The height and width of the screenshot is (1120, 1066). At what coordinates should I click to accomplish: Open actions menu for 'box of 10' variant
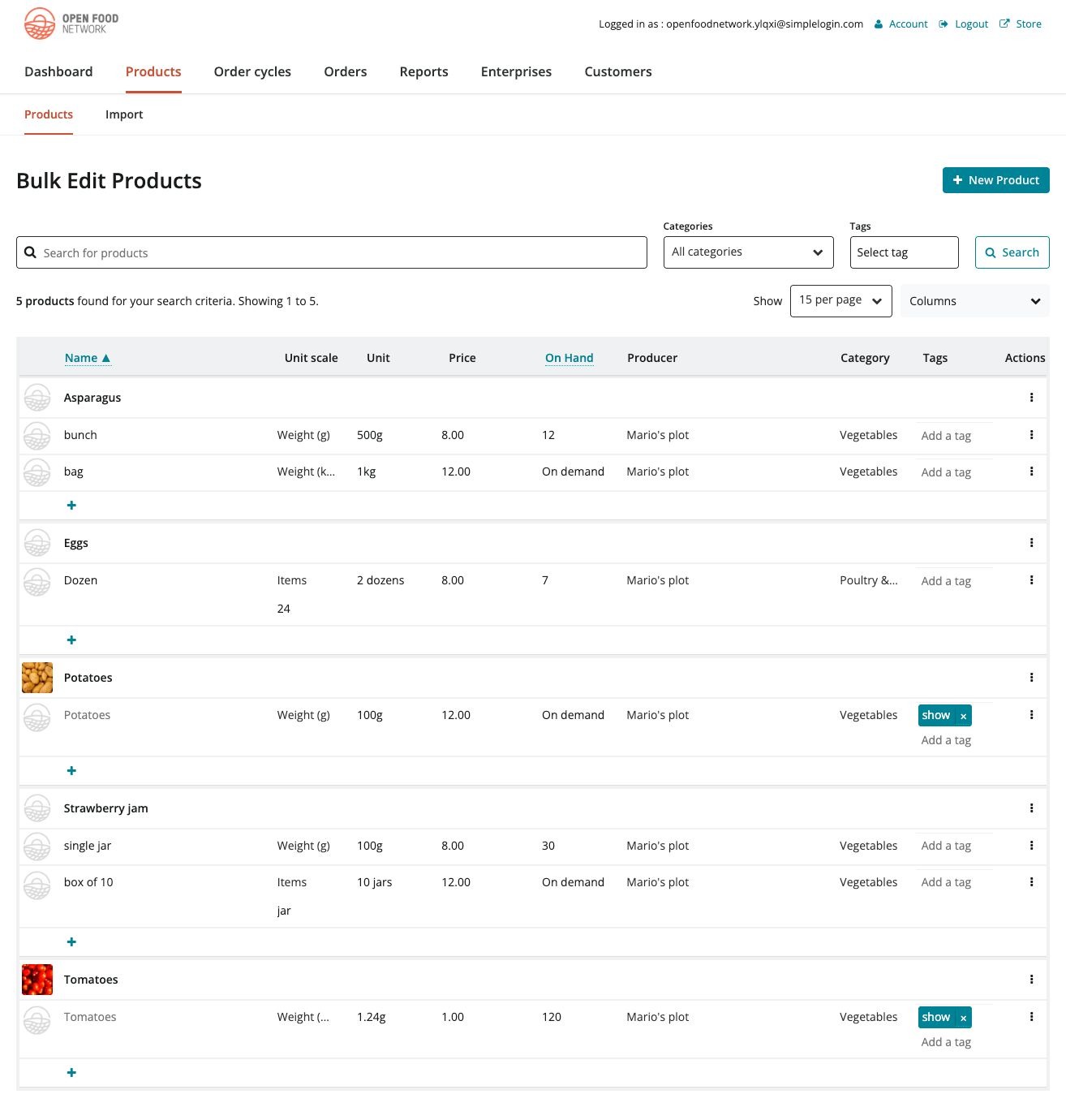coord(1031,882)
